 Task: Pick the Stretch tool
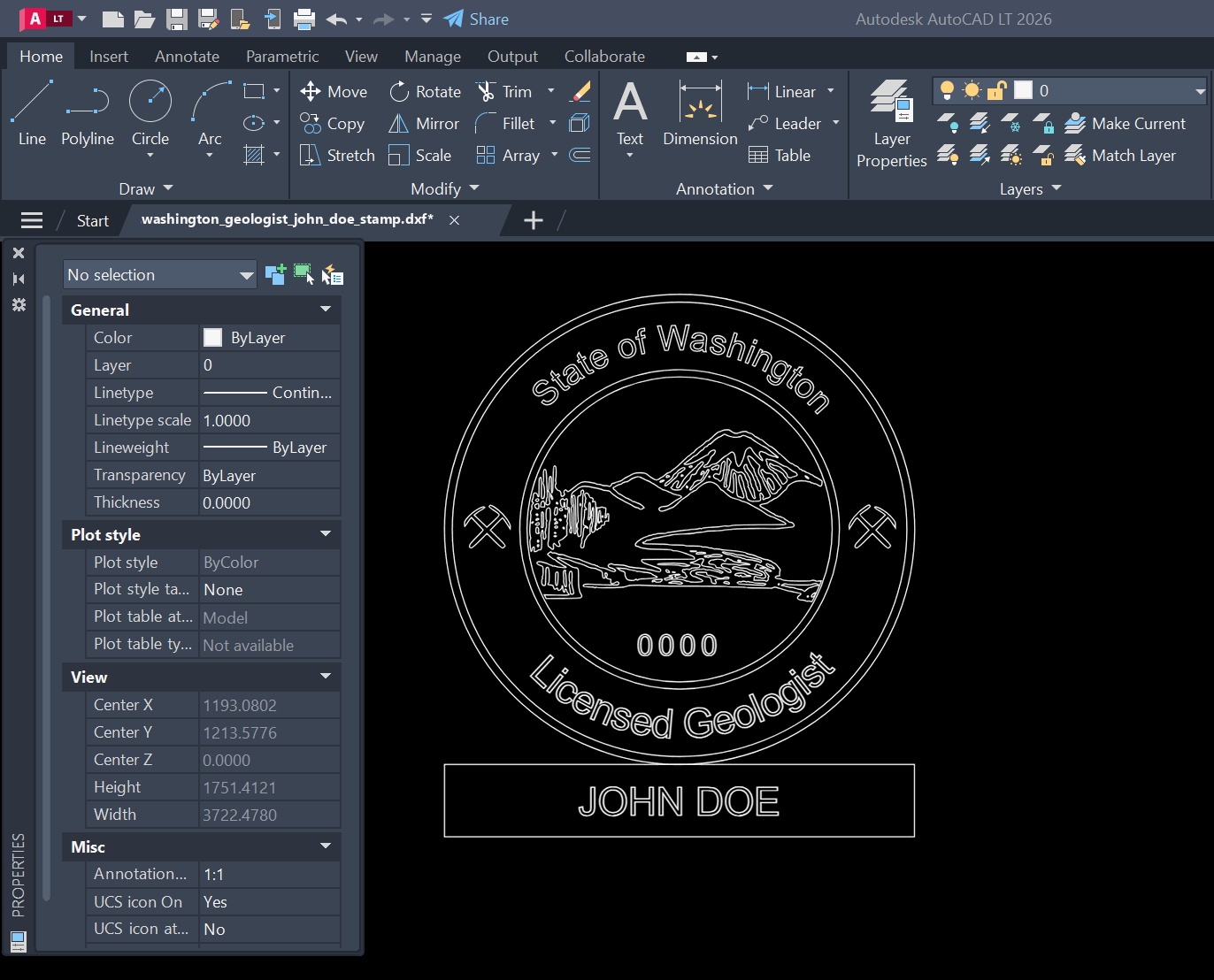pos(337,156)
